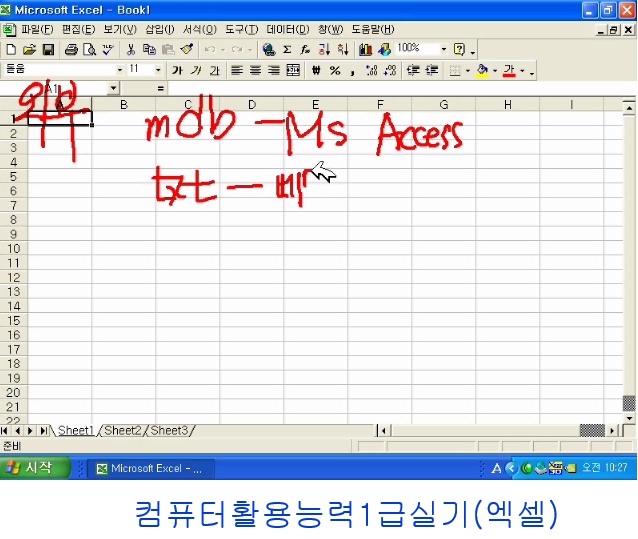Screen dimensions: 638x539
Task: Insert hyperlink globe icon
Action: 269,50
